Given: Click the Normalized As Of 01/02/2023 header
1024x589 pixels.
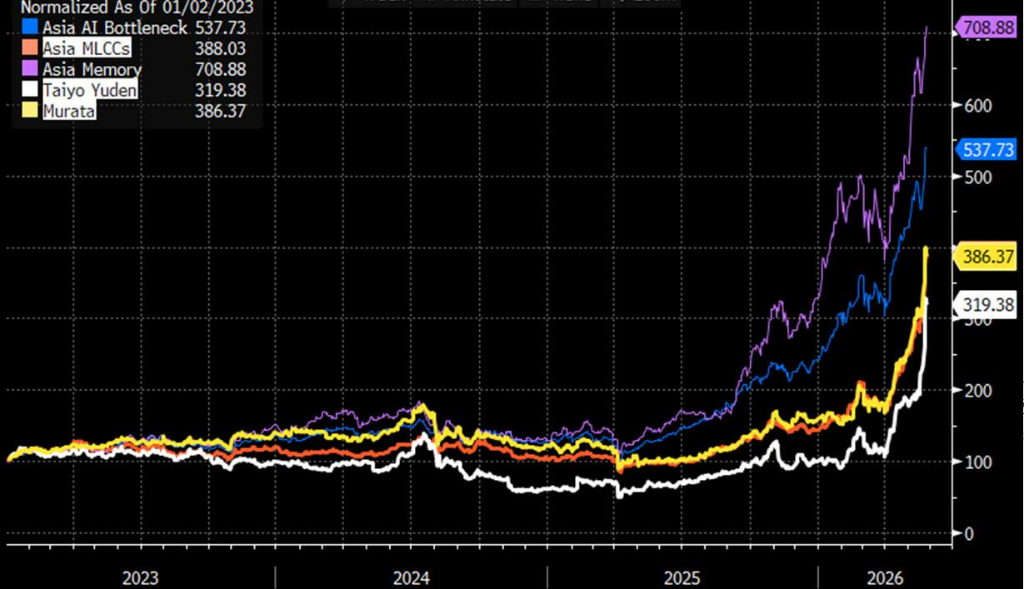Looking at the screenshot, I should coord(137,8).
